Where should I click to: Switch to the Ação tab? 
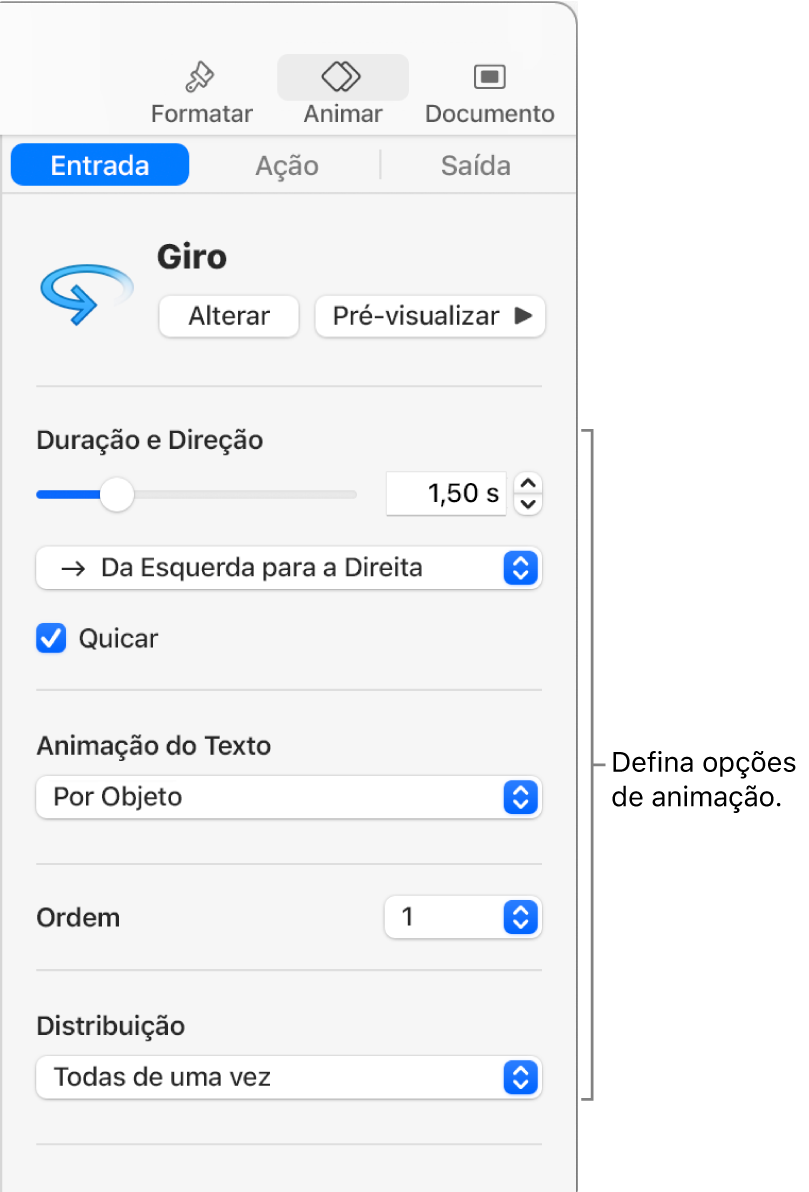coord(287,165)
